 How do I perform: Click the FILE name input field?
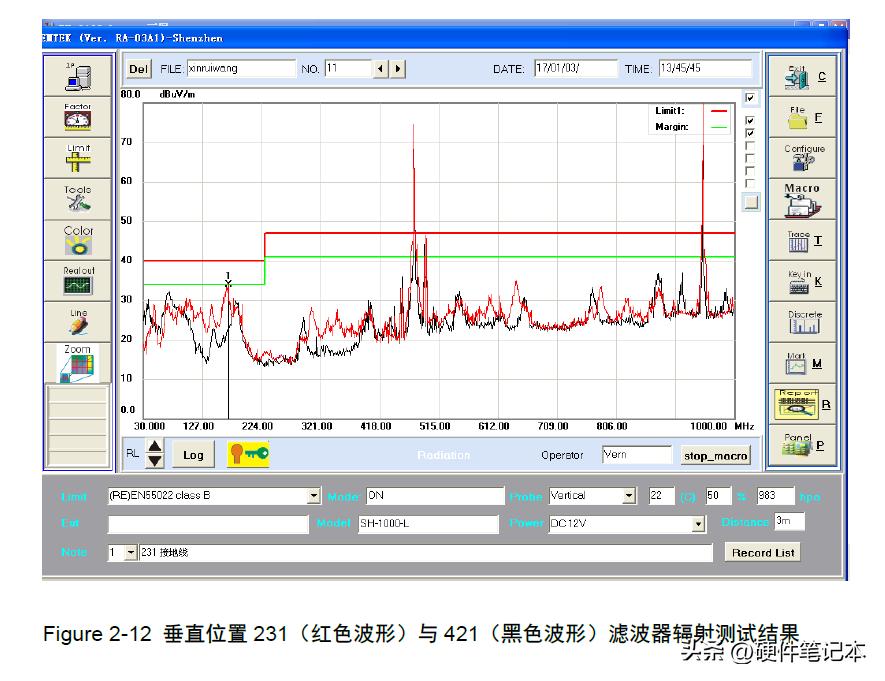(x=242, y=69)
